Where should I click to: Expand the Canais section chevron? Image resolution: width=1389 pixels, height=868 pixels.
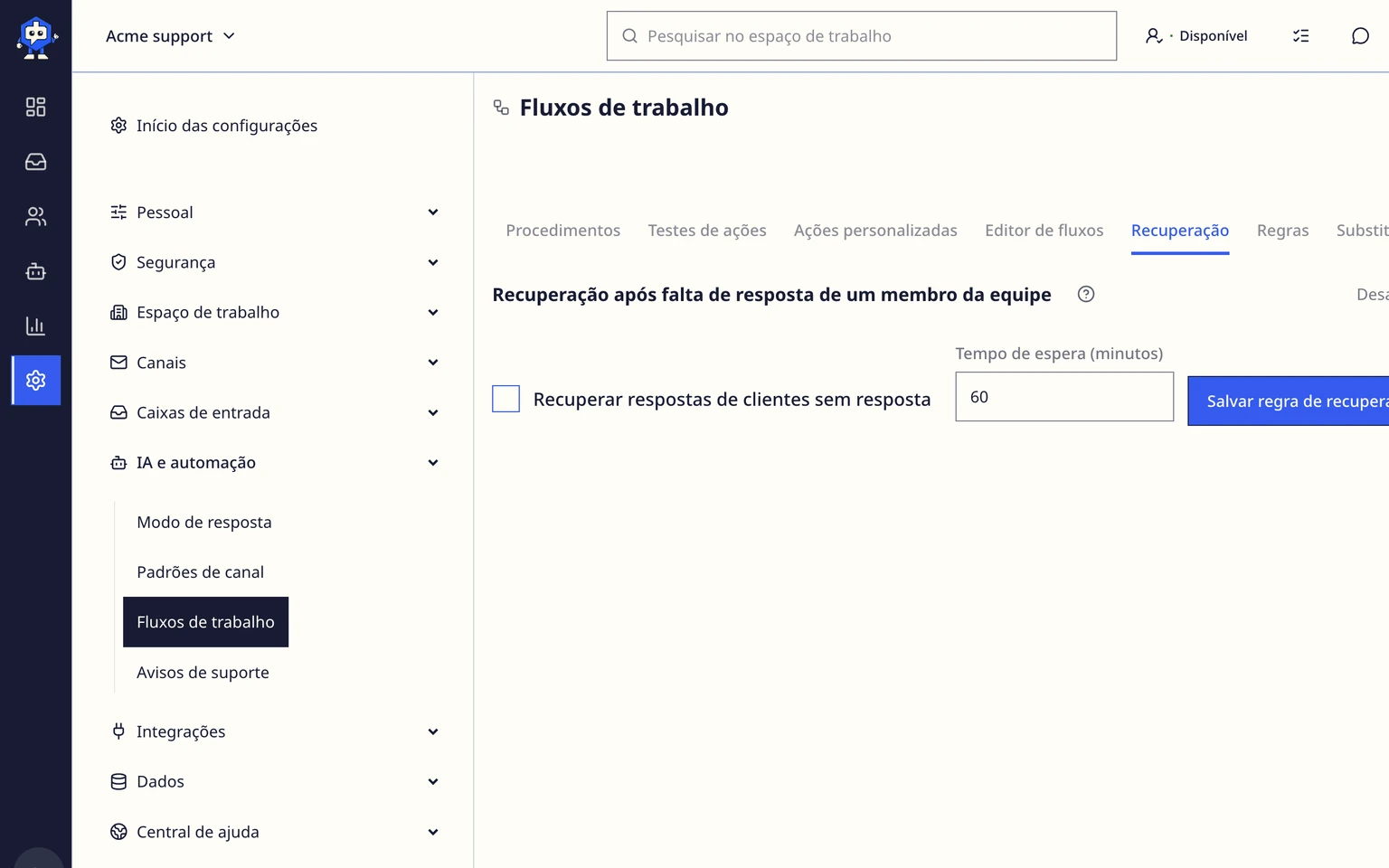coord(433,363)
